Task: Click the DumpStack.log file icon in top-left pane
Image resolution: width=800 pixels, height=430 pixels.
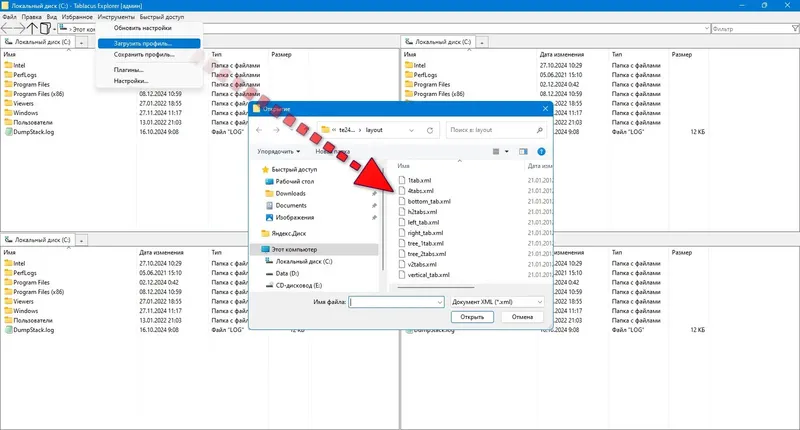Action: tap(8, 132)
